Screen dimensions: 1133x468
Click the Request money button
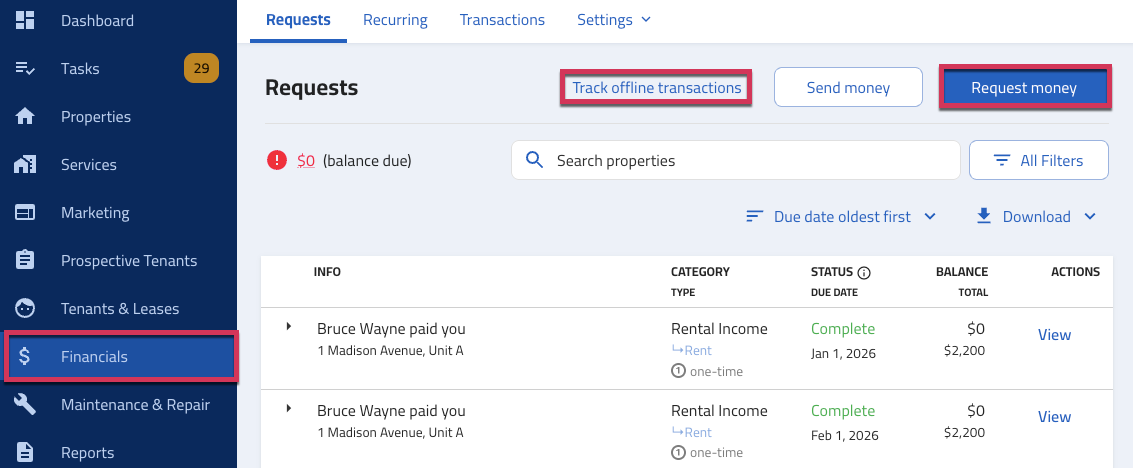coord(1024,87)
